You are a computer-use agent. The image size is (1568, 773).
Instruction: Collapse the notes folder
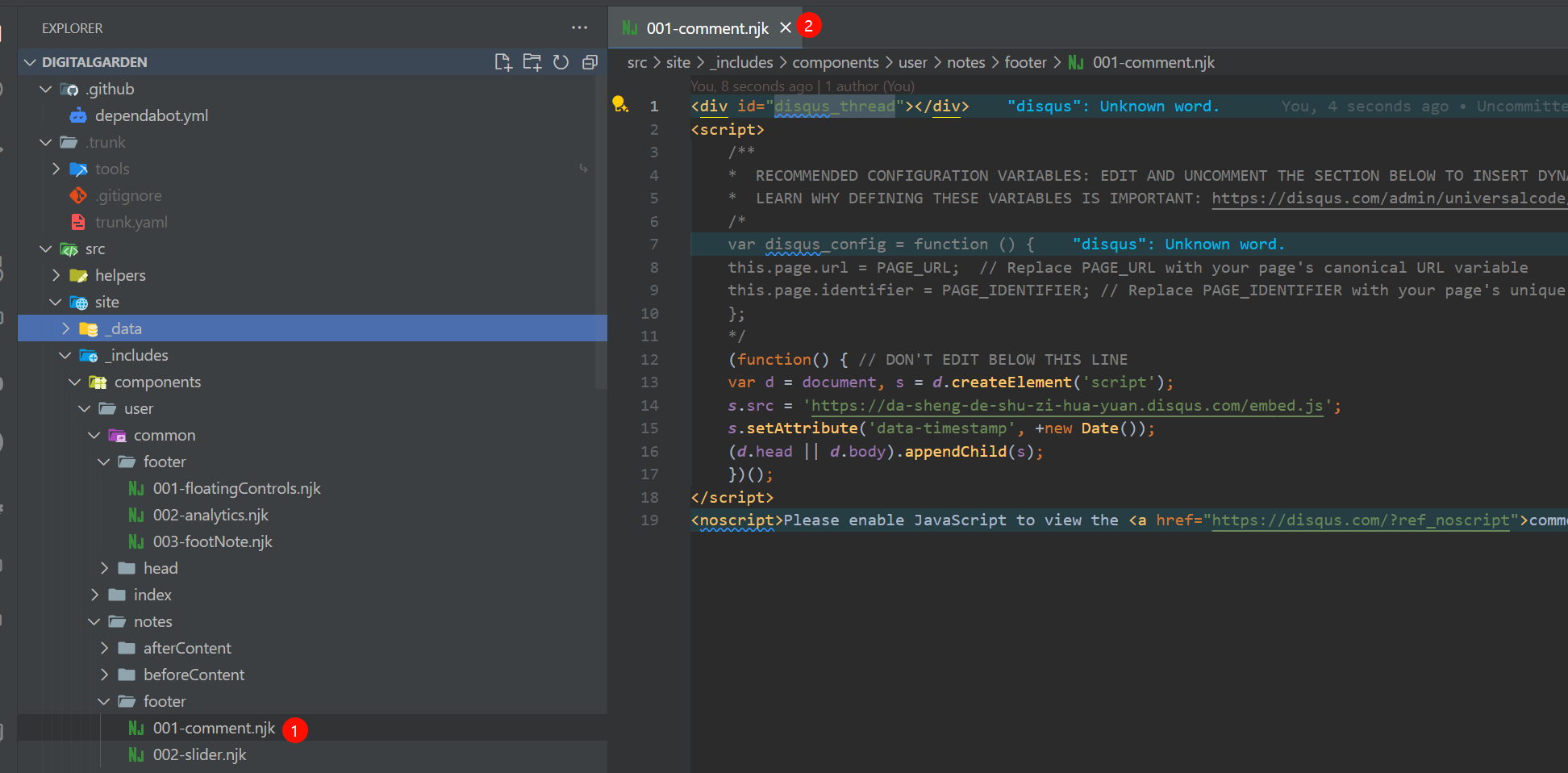point(94,621)
